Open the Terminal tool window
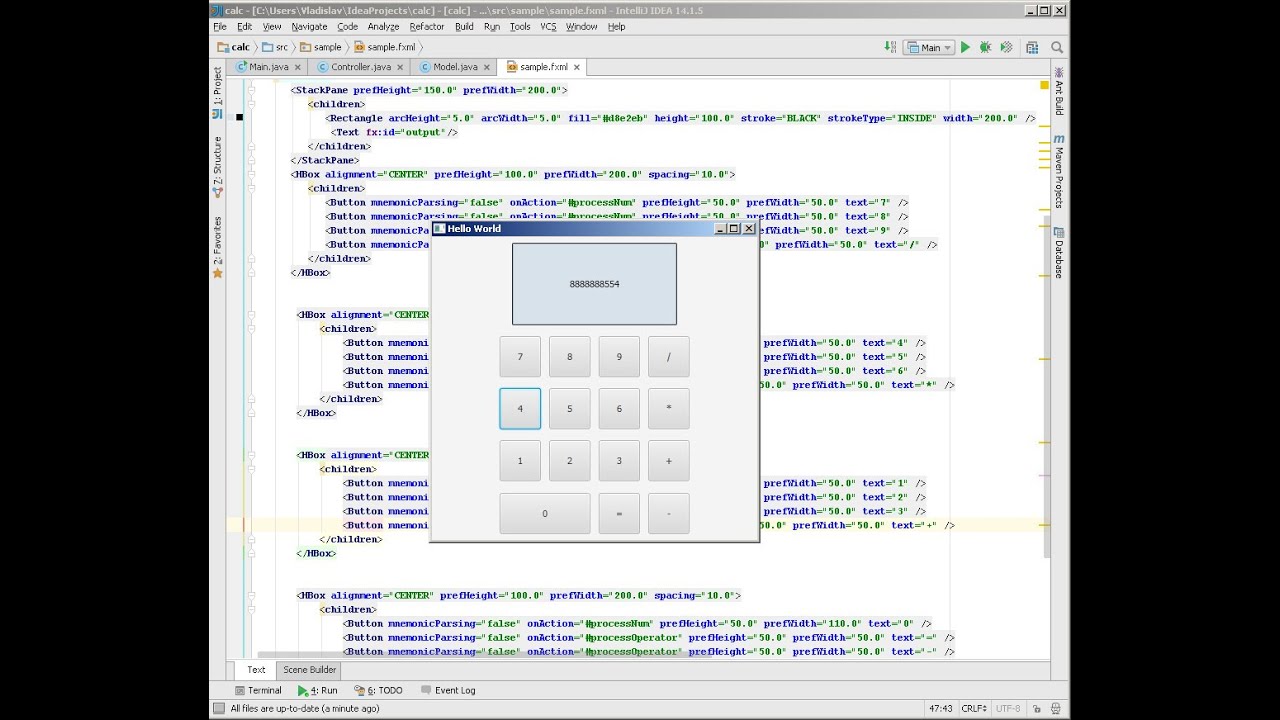Viewport: 1280px width, 720px height. click(258, 690)
